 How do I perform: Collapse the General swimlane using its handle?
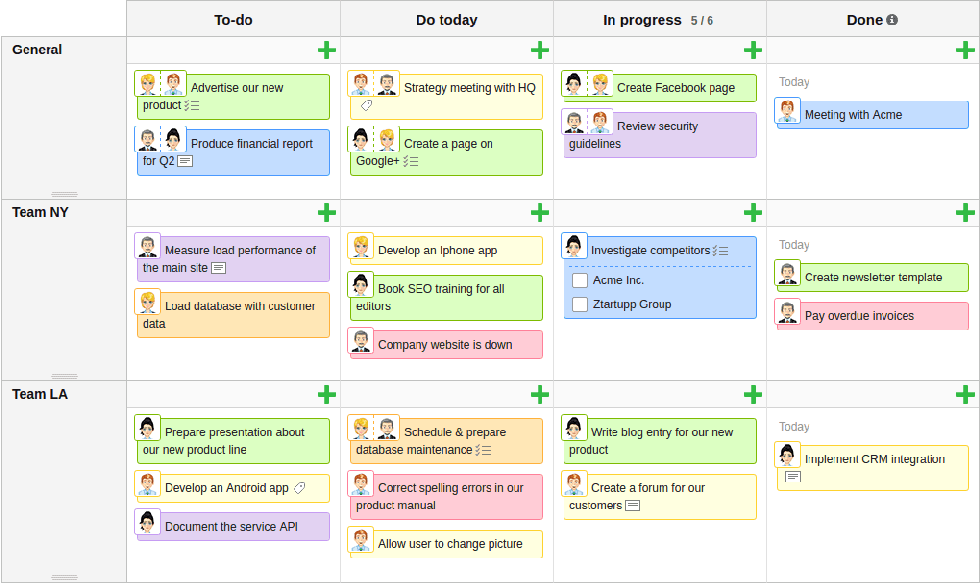[x=64, y=194]
